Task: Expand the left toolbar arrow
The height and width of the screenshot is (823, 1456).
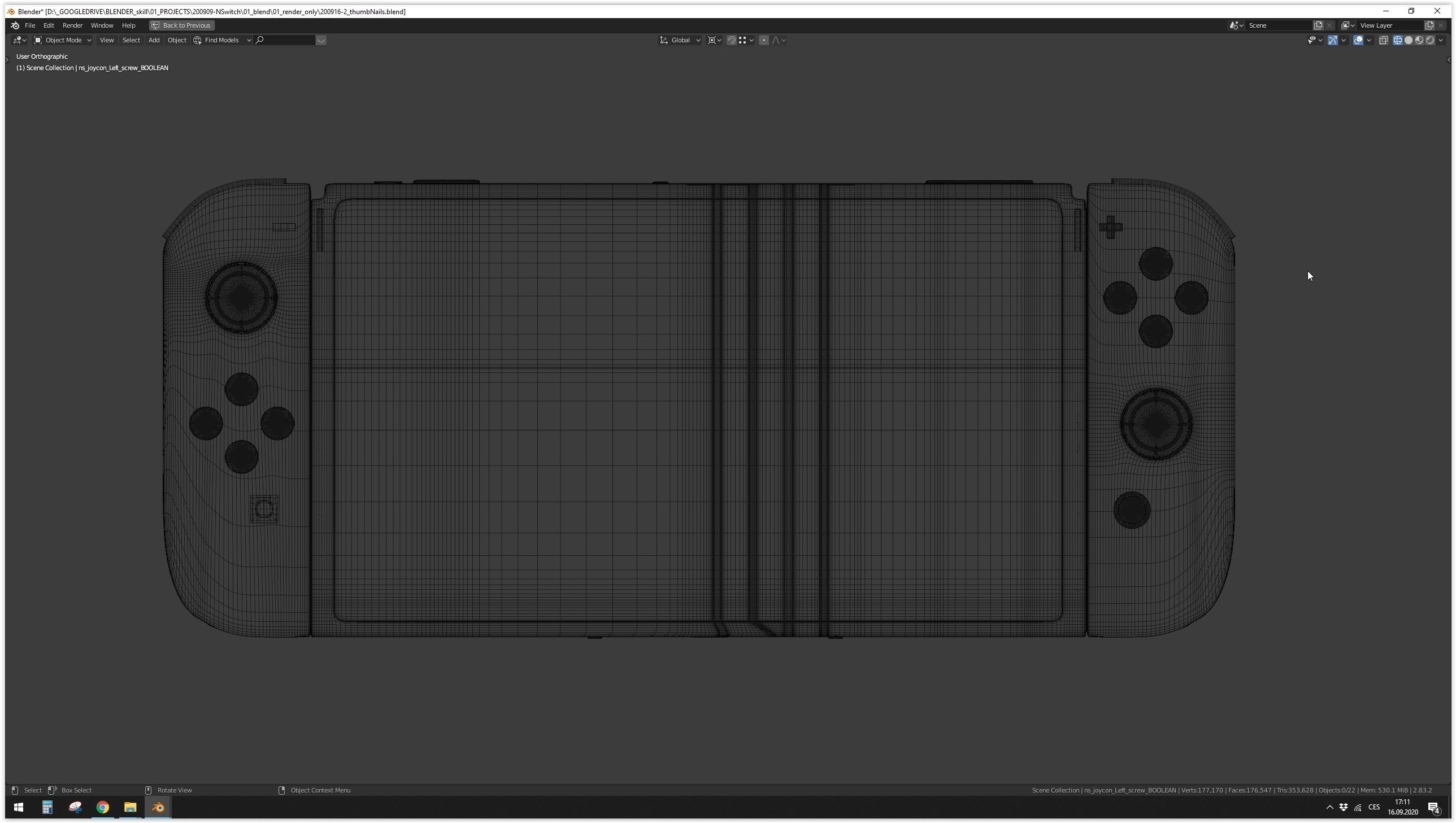Action: click(7, 59)
